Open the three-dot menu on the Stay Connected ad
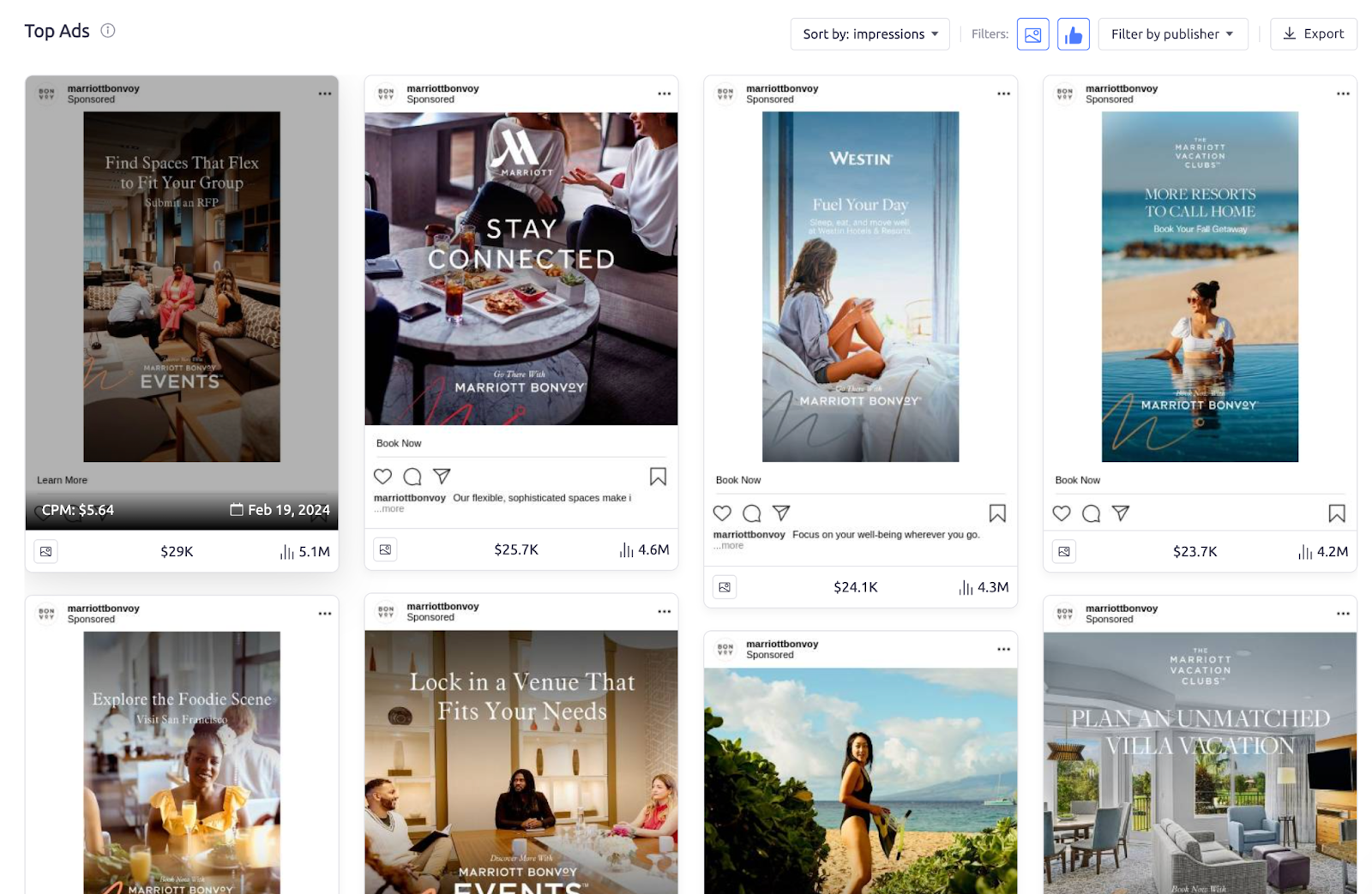Viewport: 1372px width, 894px height. pyautogui.click(x=665, y=93)
